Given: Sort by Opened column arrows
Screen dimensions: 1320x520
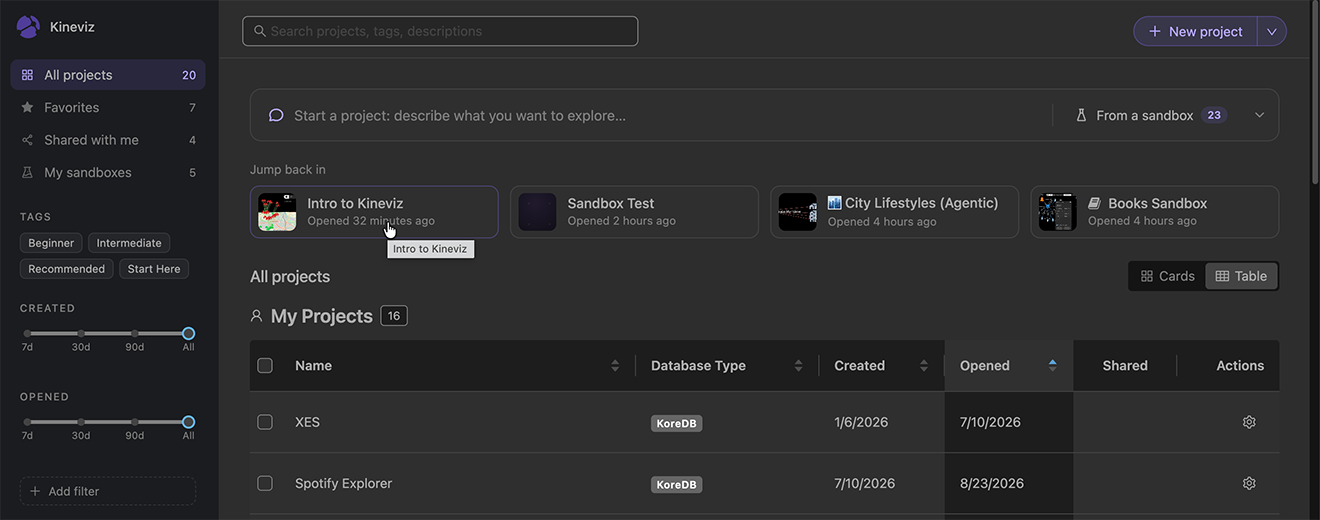Looking at the screenshot, I should pos(1052,366).
